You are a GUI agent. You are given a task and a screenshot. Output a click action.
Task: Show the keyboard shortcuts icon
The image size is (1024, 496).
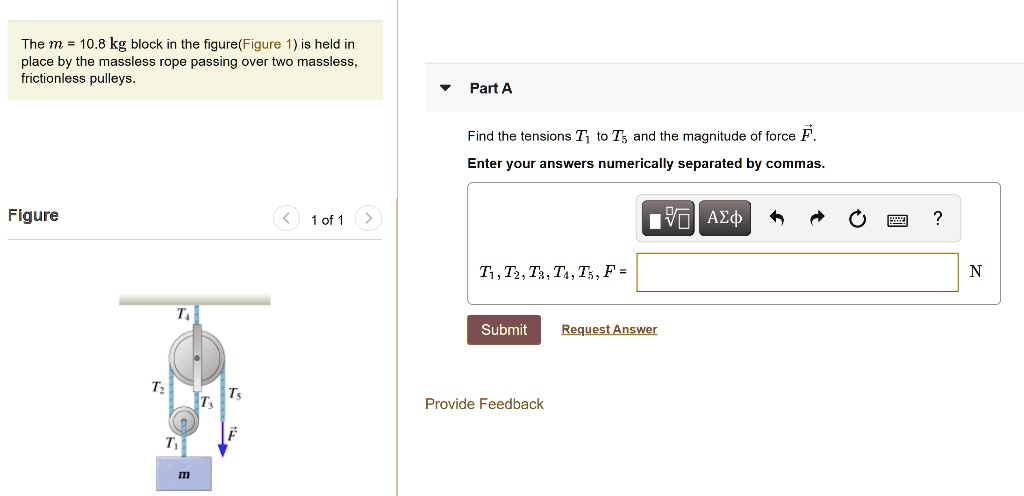pyautogui.click(x=896, y=218)
